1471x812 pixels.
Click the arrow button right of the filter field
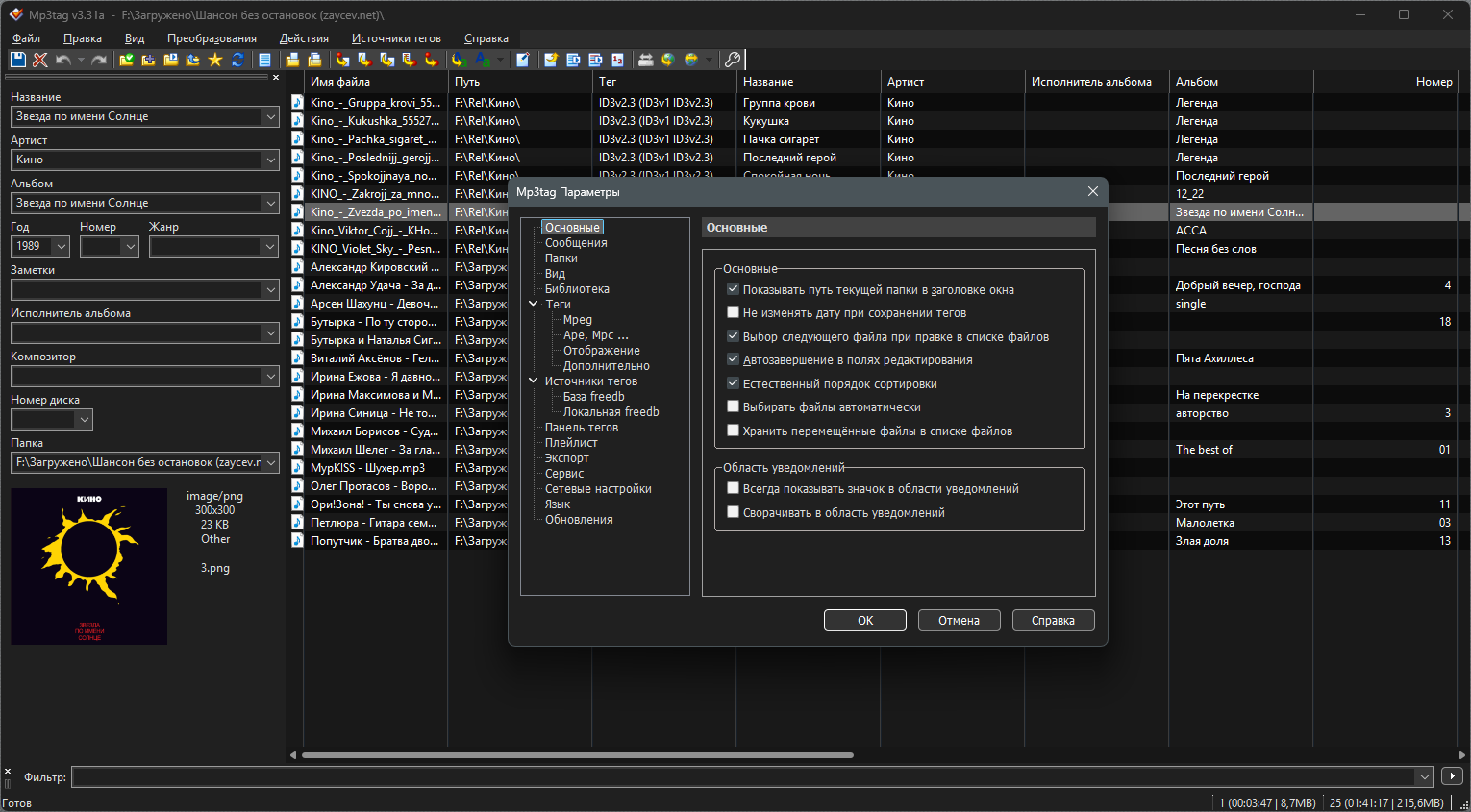click(1452, 776)
